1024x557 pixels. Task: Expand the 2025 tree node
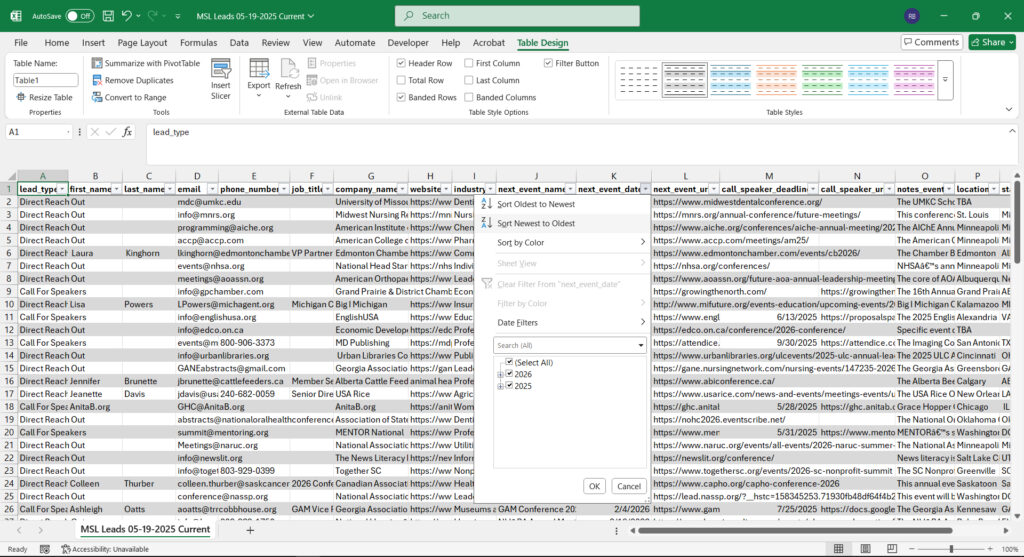(x=500, y=387)
